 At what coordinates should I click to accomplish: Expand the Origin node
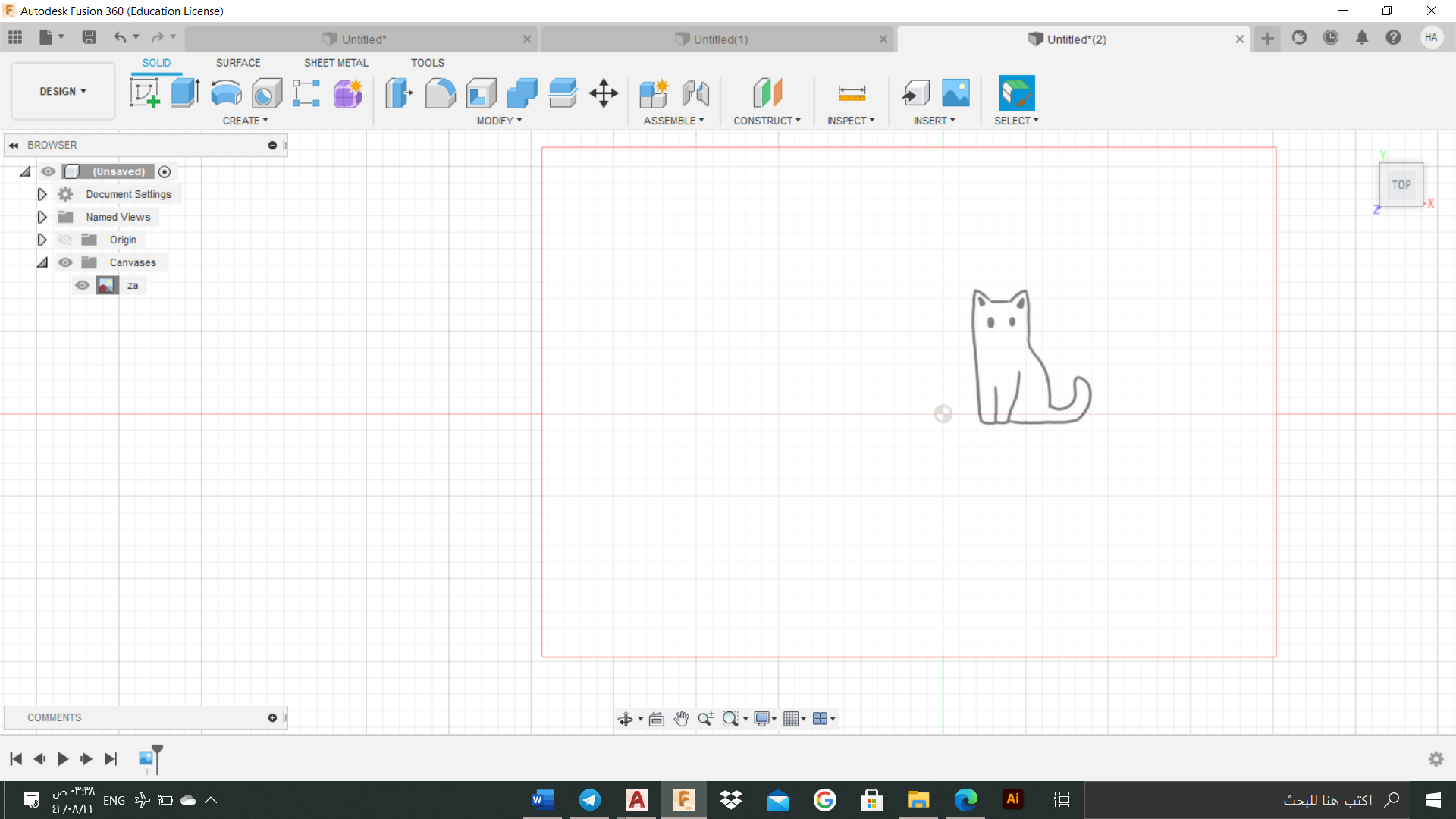click(x=42, y=240)
